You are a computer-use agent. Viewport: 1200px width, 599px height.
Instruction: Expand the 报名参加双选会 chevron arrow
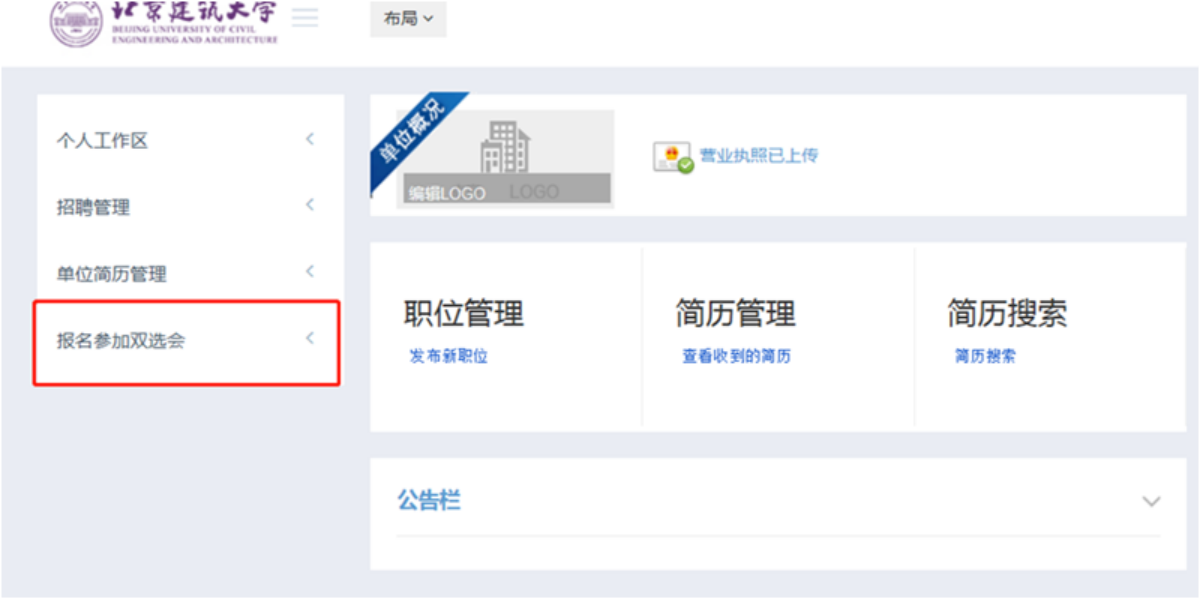[310, 338]
